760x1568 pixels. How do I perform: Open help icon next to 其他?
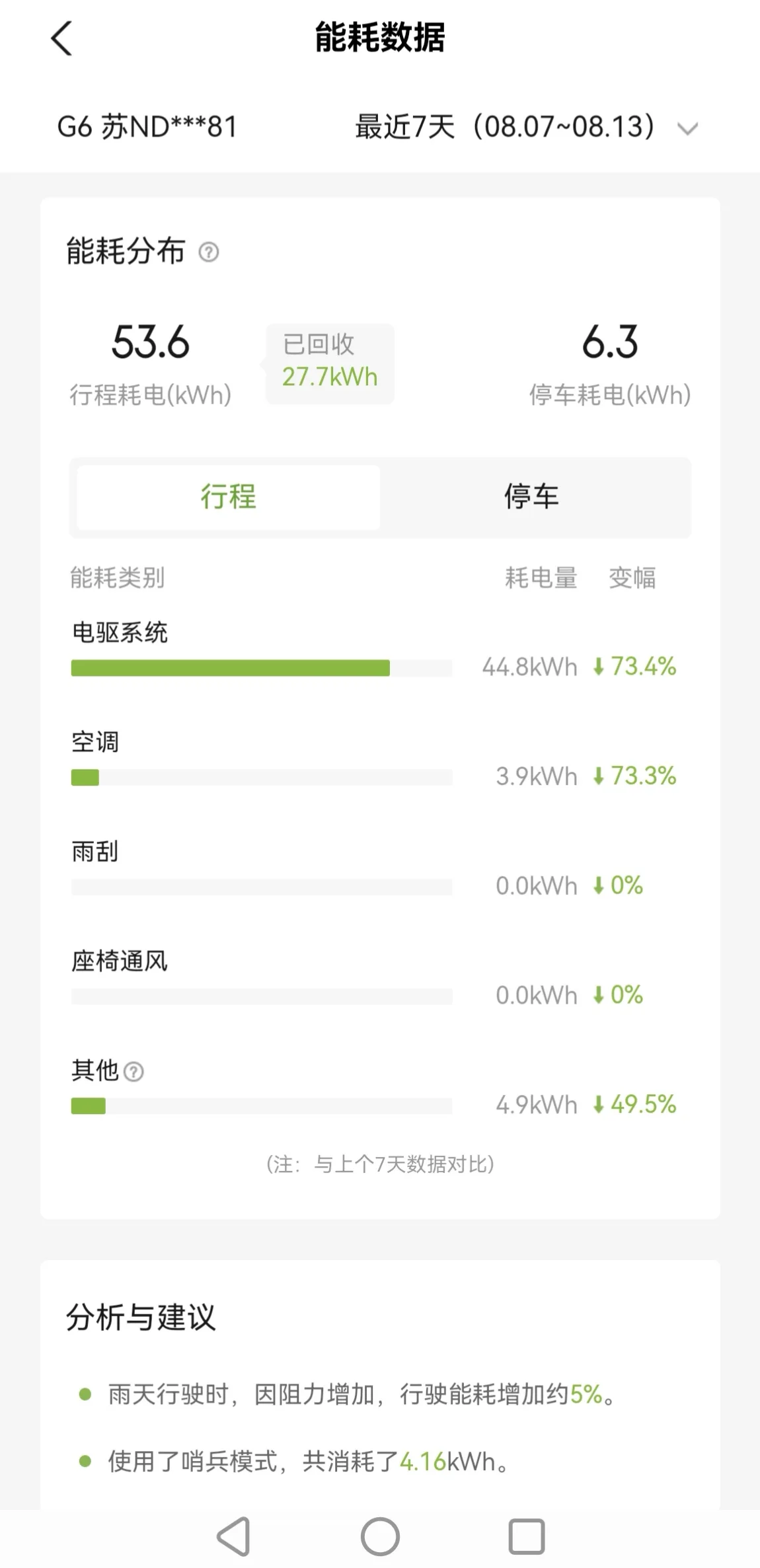click(x=133, y=1071)
